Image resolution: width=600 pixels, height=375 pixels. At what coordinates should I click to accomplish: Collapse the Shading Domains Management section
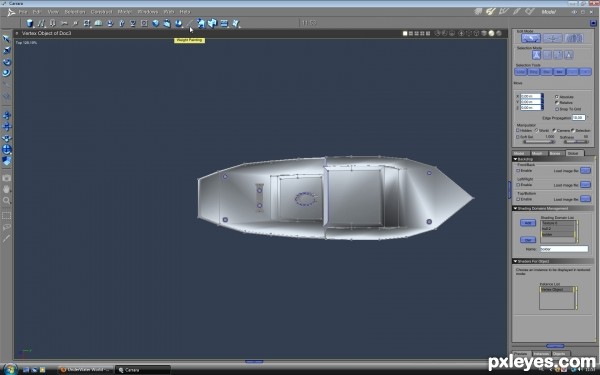coord(515,209)
